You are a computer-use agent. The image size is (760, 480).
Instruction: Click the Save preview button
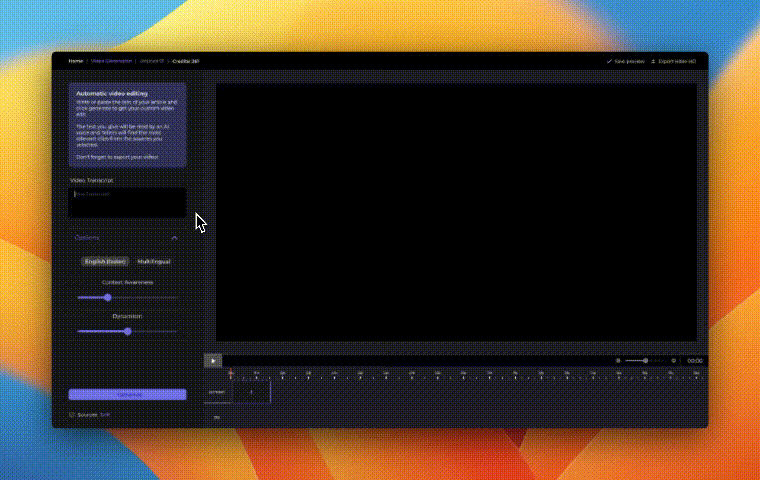pyautogui.click(x=629, y=61)
